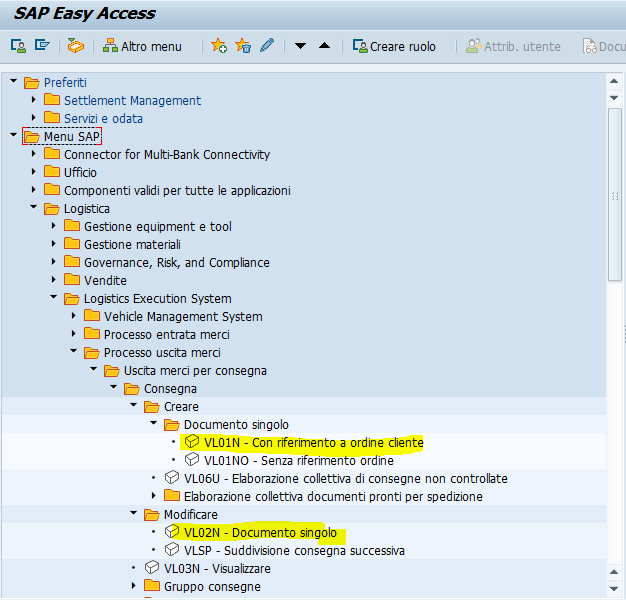Collapse the Preferiti folder

coord(14,81)
